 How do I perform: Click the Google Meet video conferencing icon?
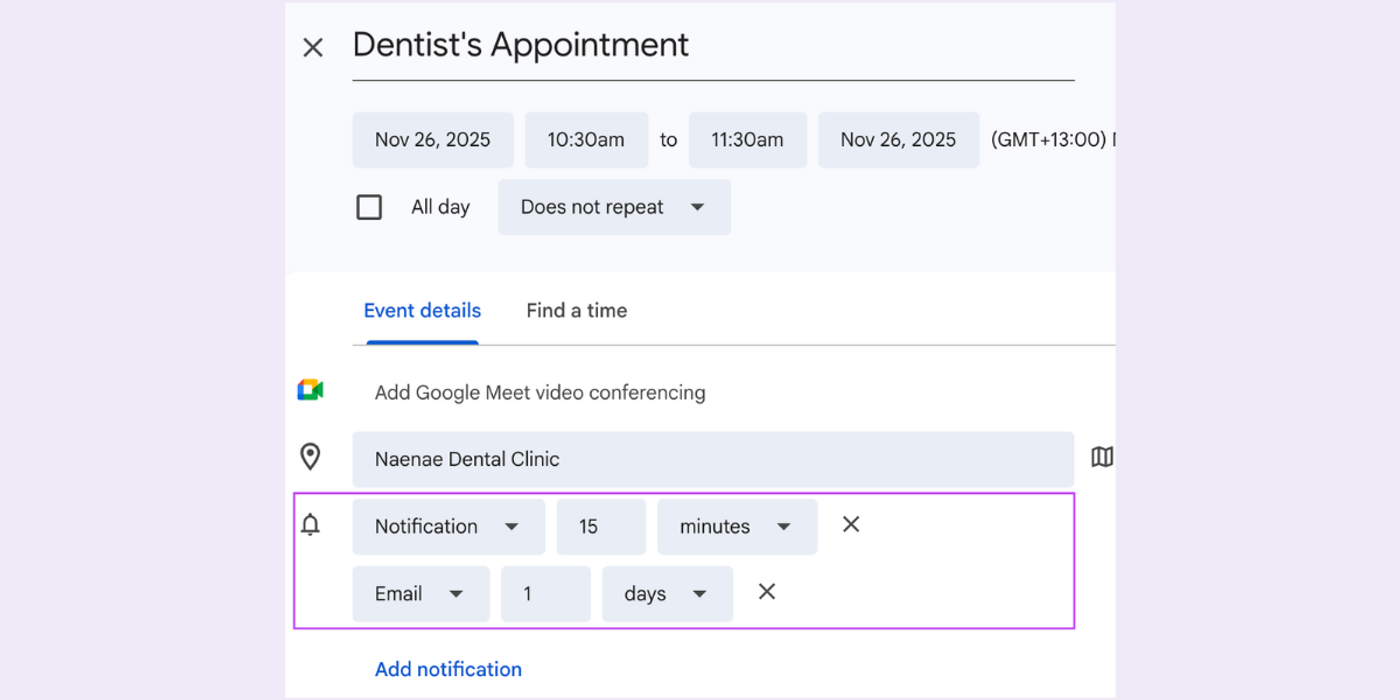(310, 389)
